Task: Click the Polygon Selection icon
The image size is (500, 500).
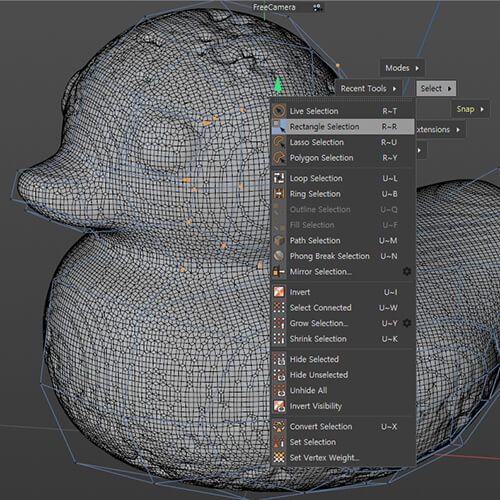Action: (279, 158)
